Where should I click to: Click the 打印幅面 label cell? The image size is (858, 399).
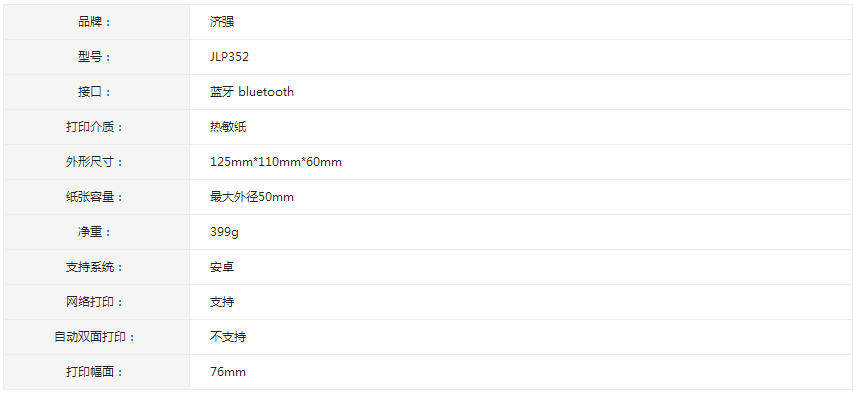click(96, 372)
